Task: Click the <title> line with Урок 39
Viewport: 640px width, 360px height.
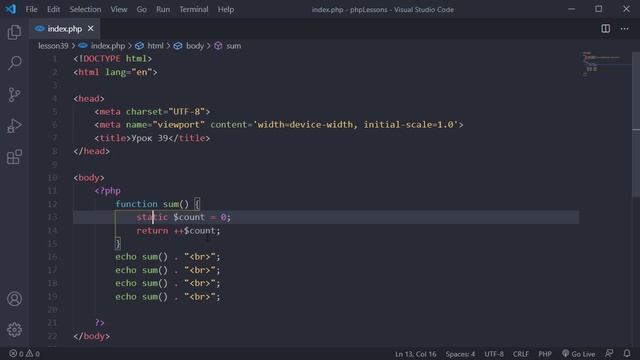Action: (x=152, y=138)
